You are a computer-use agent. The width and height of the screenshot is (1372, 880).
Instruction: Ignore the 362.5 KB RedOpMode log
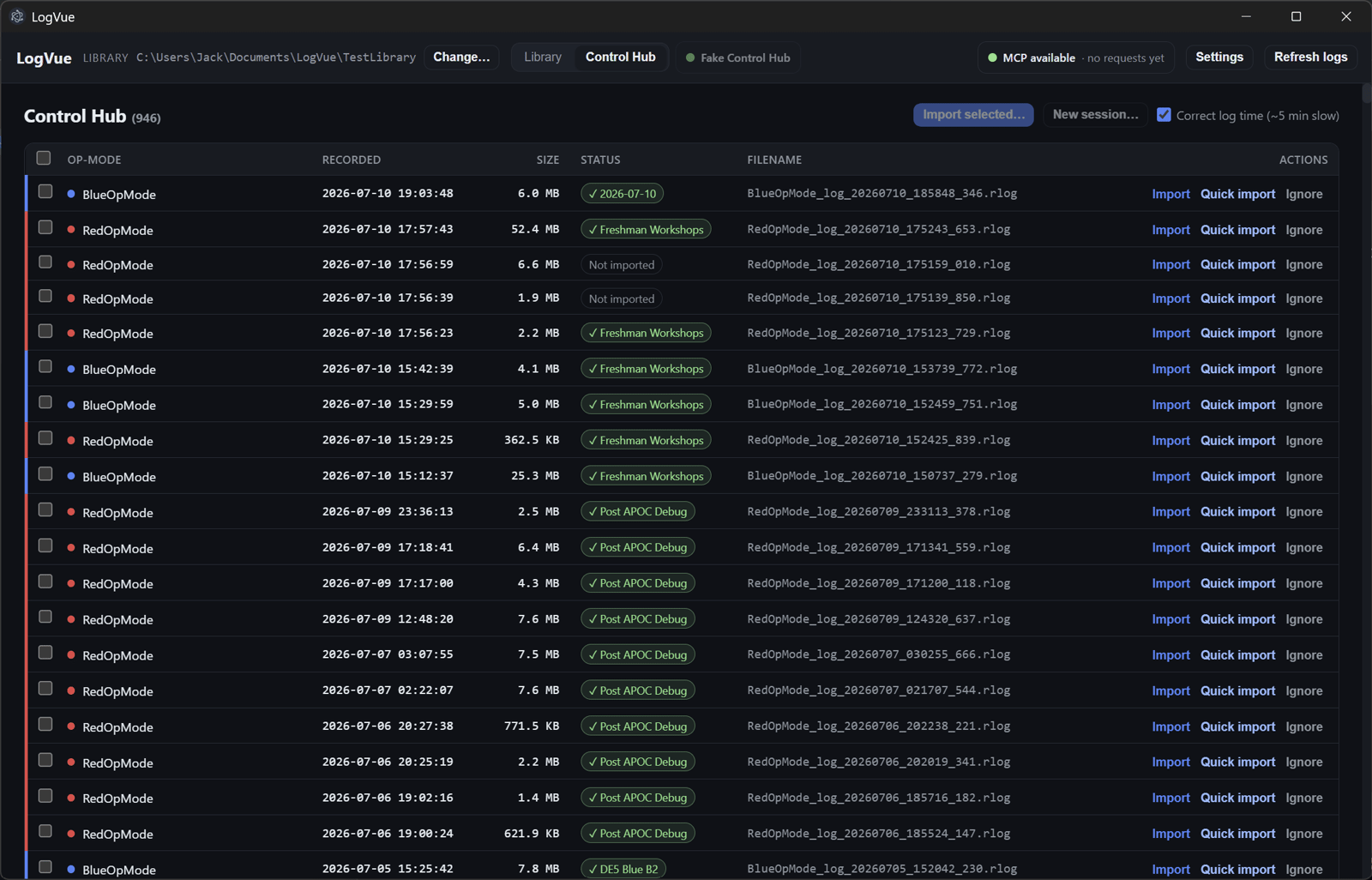1303,441
